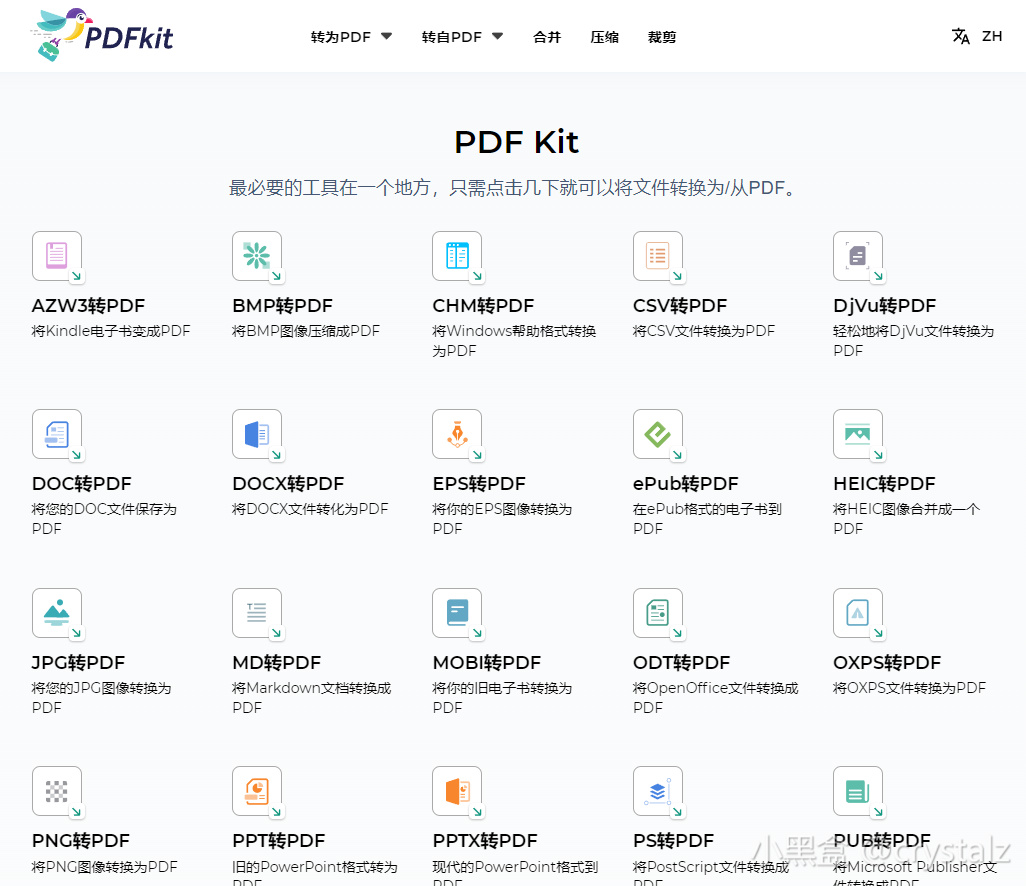The height and width of the screenshot is (886, 1026).
Task: 选择 压缩 菜单项
Action: [604, 36]
